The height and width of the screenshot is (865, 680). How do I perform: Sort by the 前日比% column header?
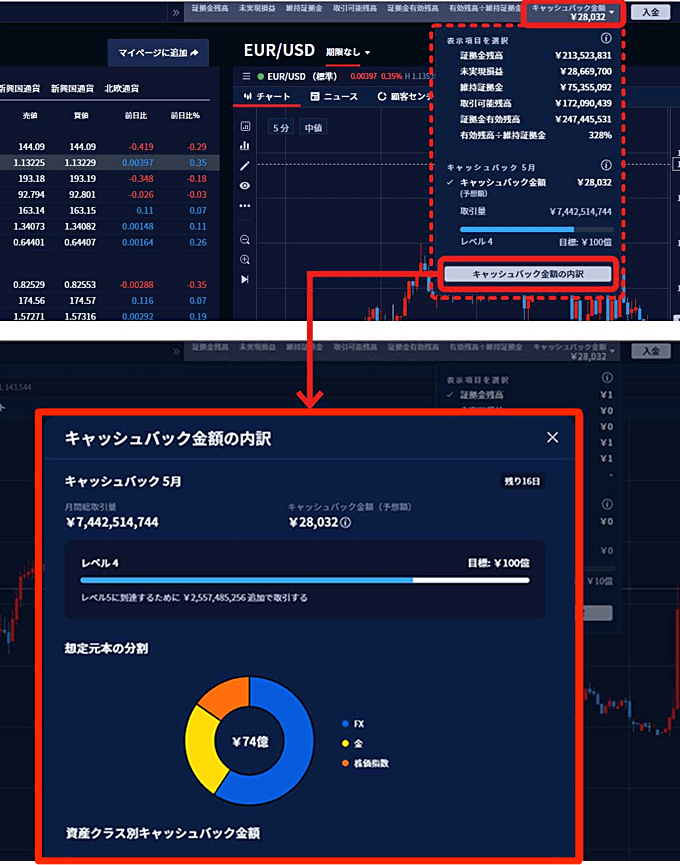tap(185, 115)
